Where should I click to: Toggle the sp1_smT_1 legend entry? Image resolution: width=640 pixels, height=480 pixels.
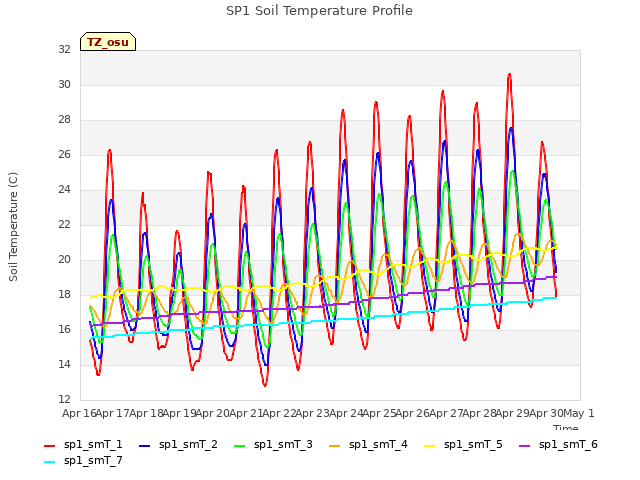(x=83, y=444)
